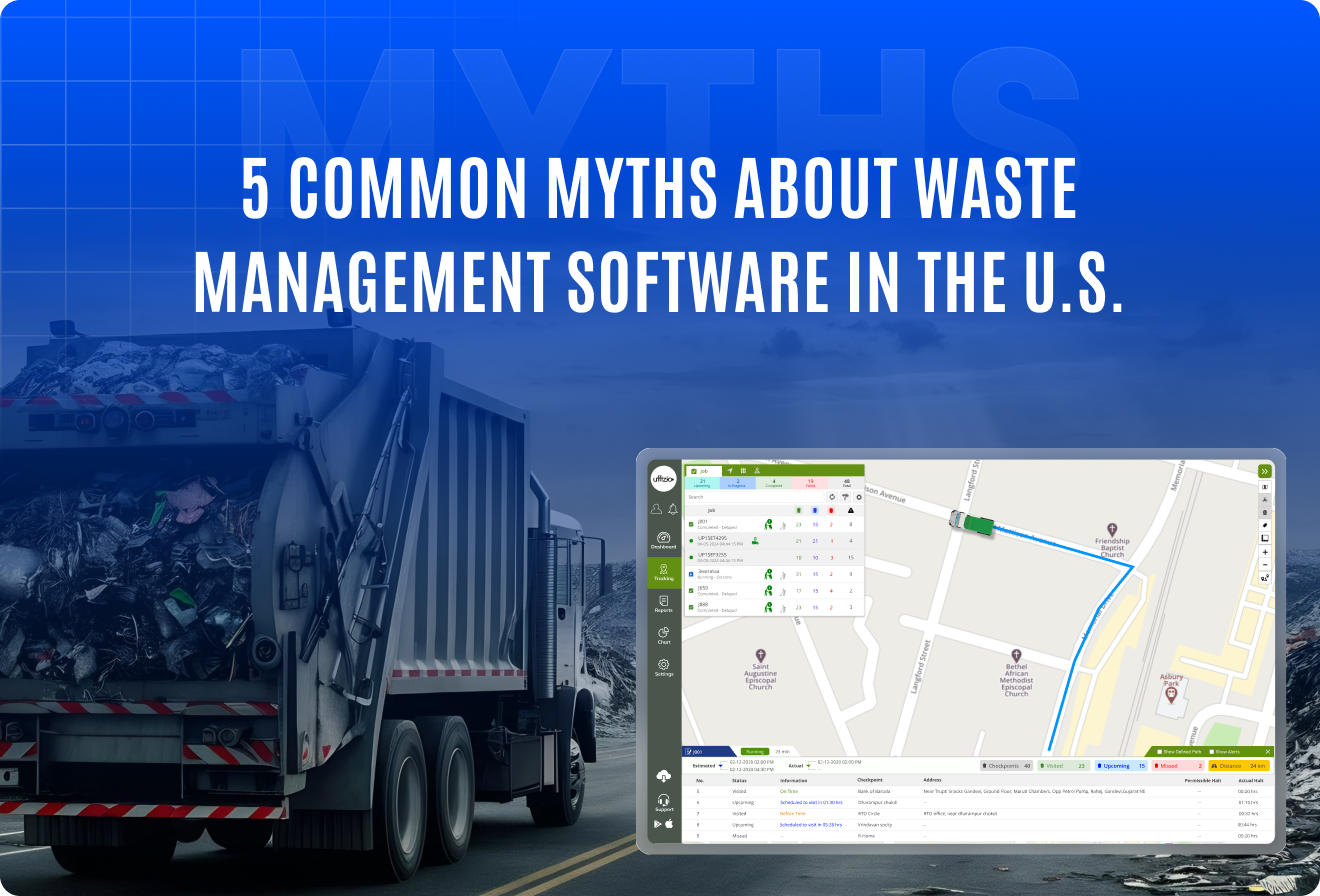Filter jobs by 4 Completed
Viewport: 1320px width, 896px height.
(774, 483)
